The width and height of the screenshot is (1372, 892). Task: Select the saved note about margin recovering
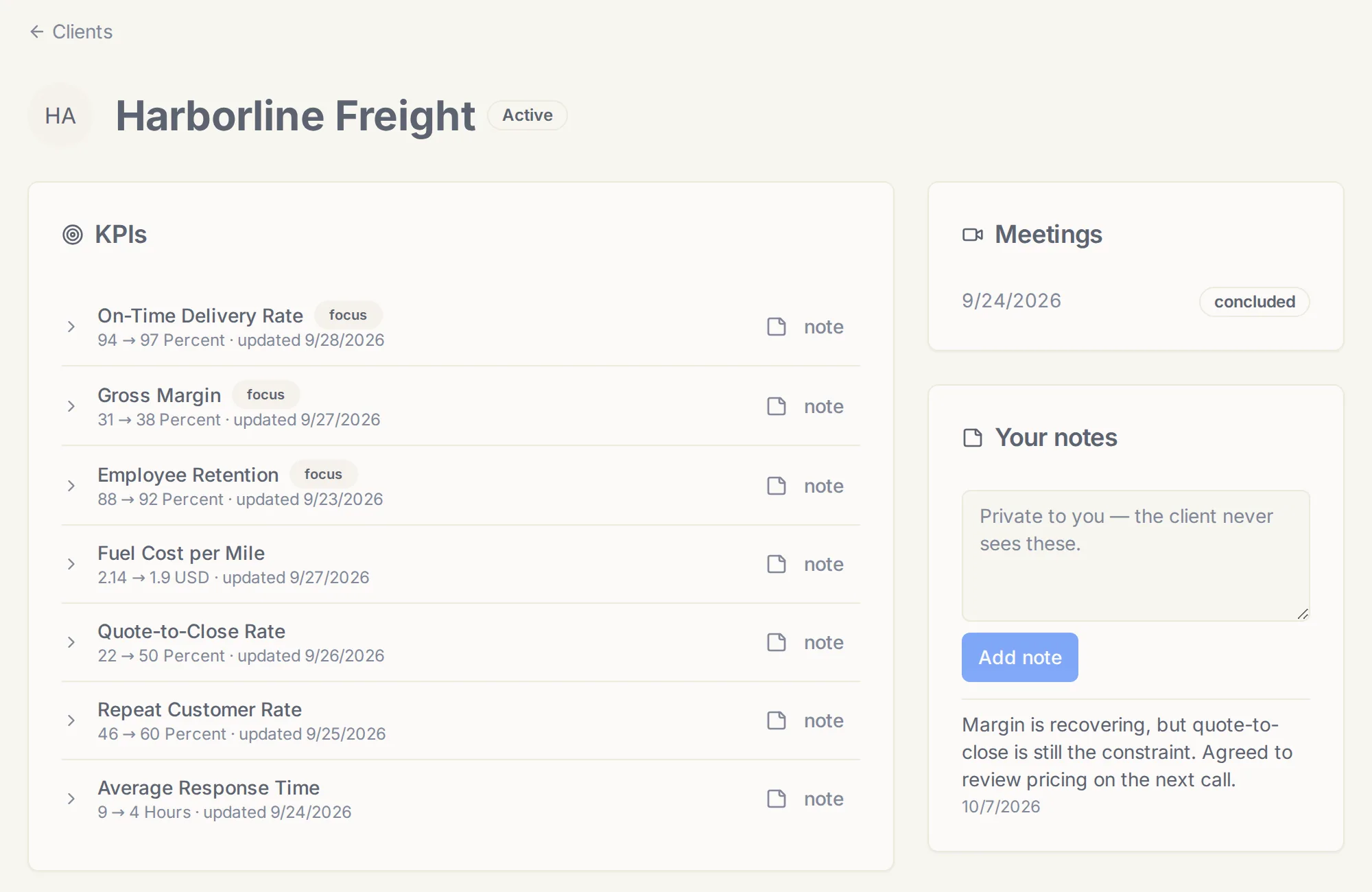(1127, 752)
